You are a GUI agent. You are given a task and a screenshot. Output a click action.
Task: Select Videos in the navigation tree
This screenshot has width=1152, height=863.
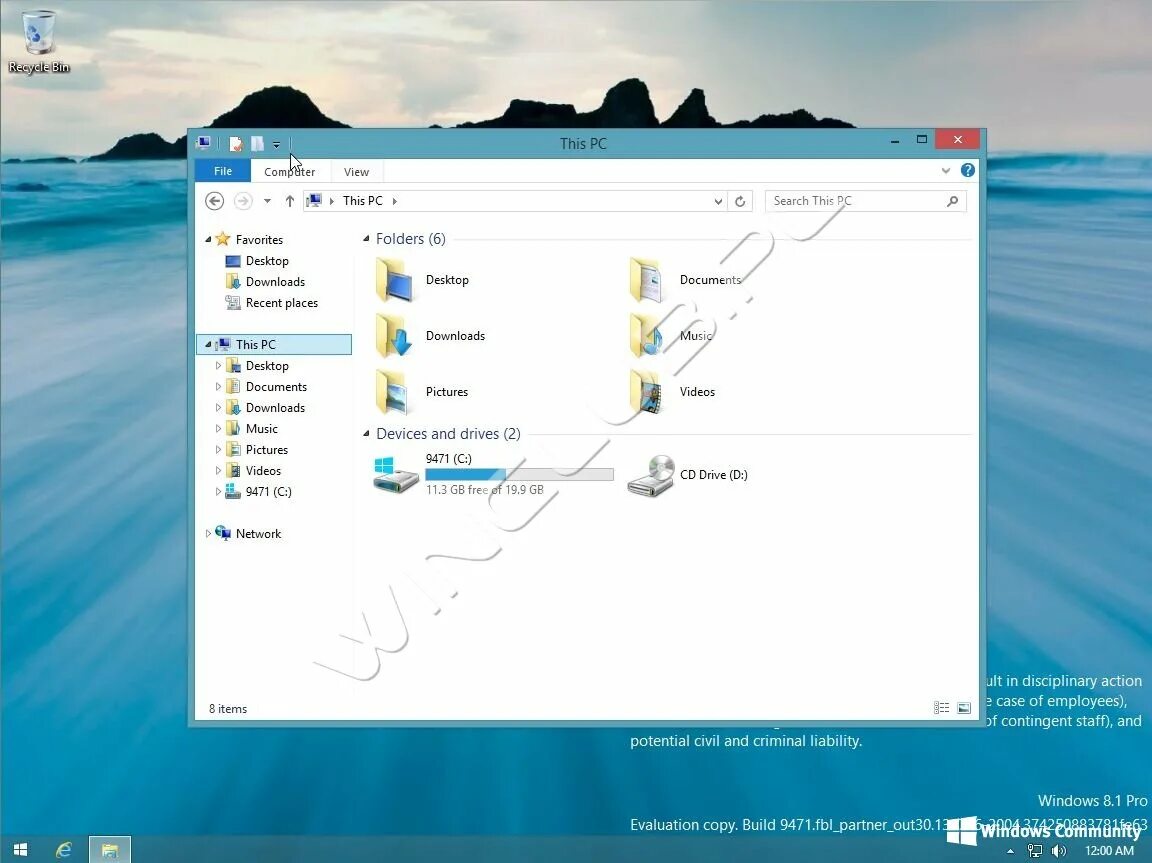(x=263, y=471)
